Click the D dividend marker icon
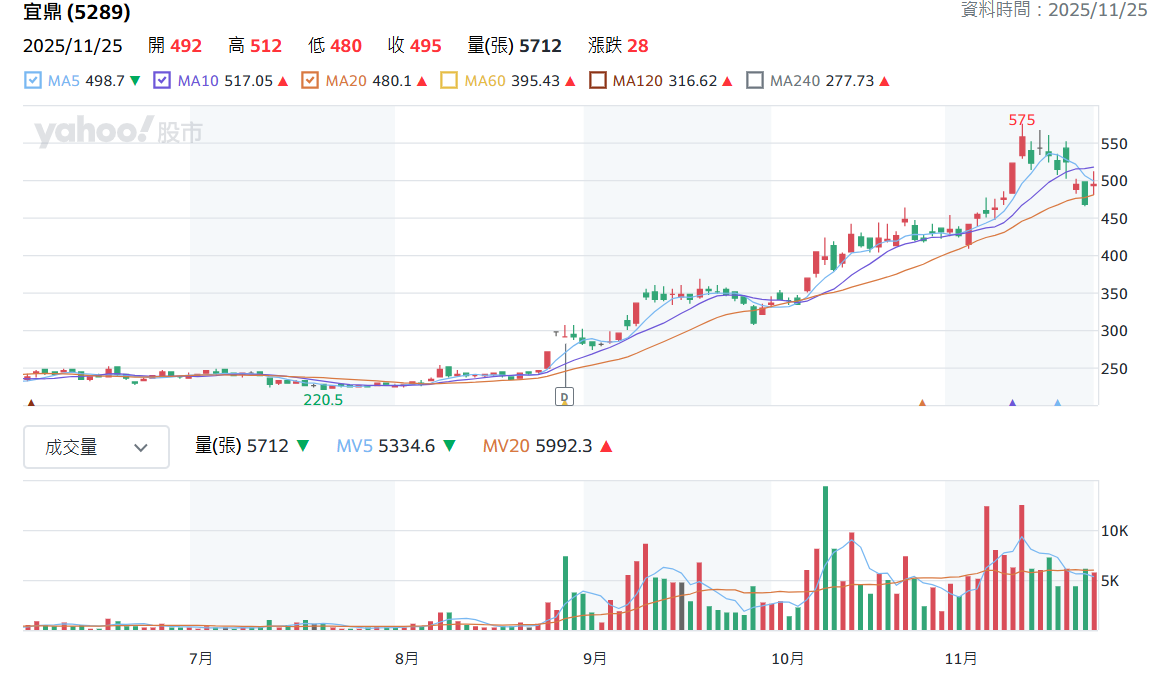The image size is (1160, 680). tap(564, 397)
